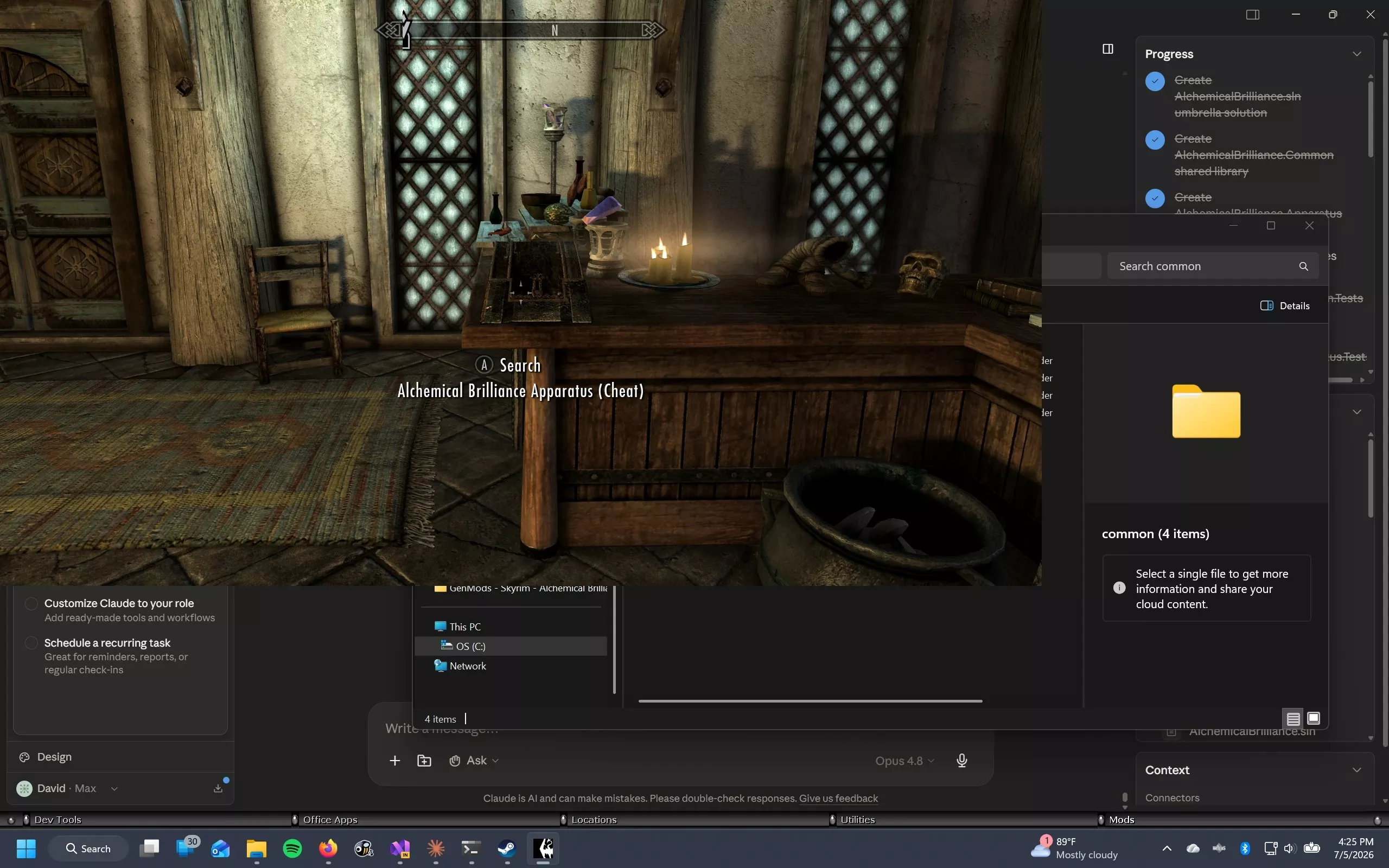This screenshot has height=868, width=1389.
Task: Start voice input with the microphone icon
Action: [962, 761]
